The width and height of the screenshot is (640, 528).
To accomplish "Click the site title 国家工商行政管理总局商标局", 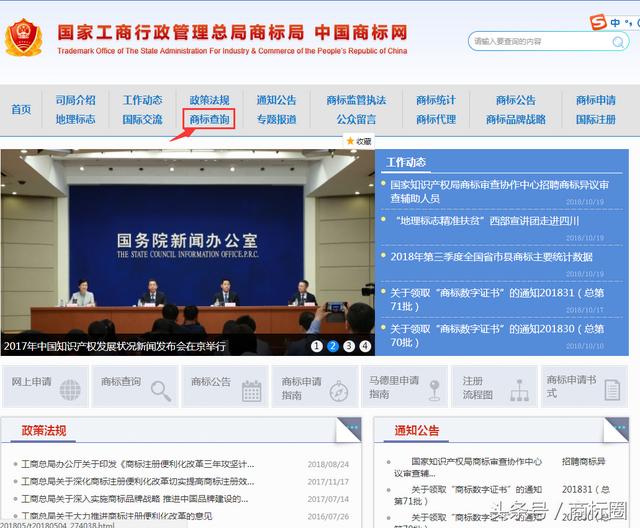I will pyautogui.click(x=180, y=32).
